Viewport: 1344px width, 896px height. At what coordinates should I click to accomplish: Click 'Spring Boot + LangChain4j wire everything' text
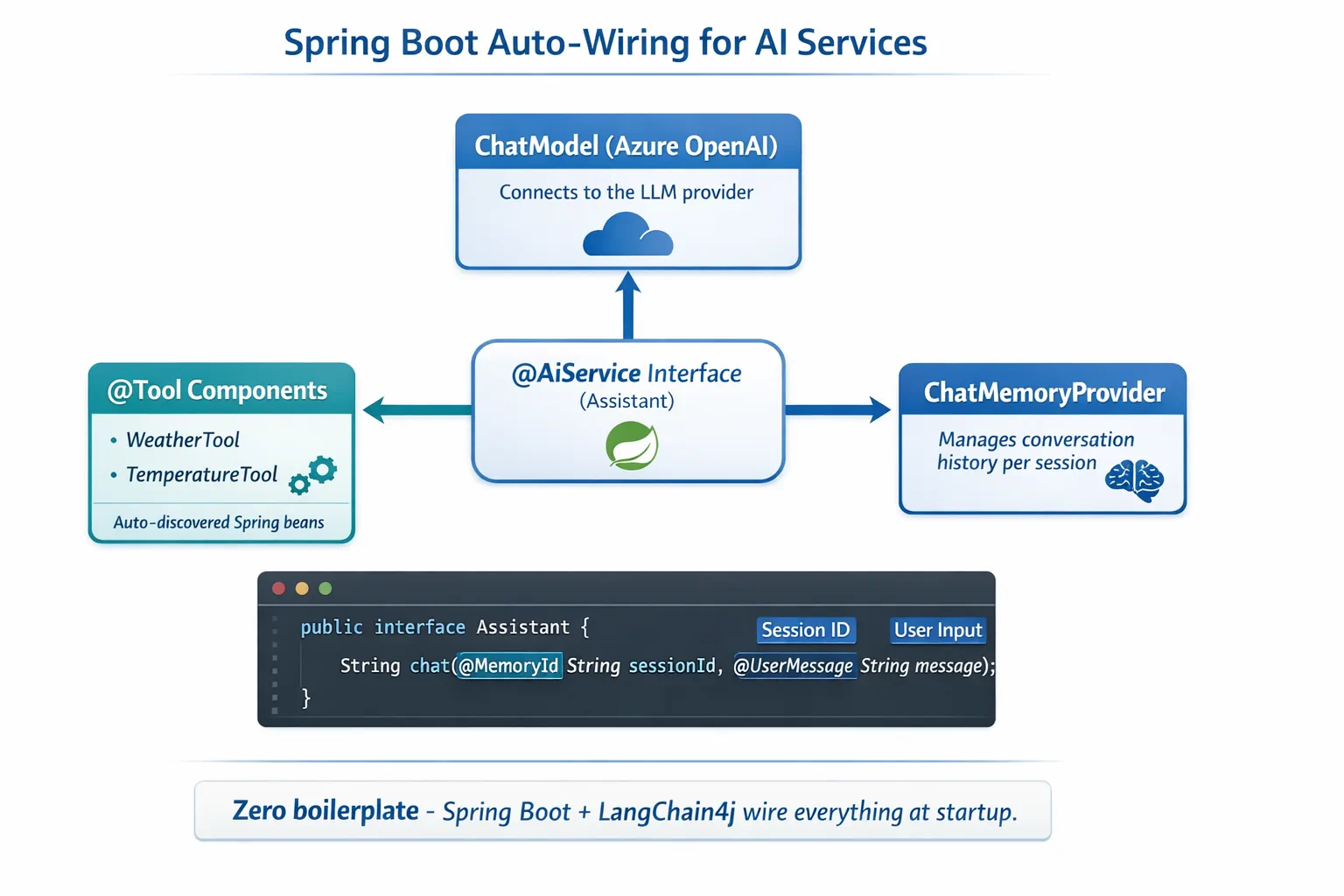click(674, 812)
